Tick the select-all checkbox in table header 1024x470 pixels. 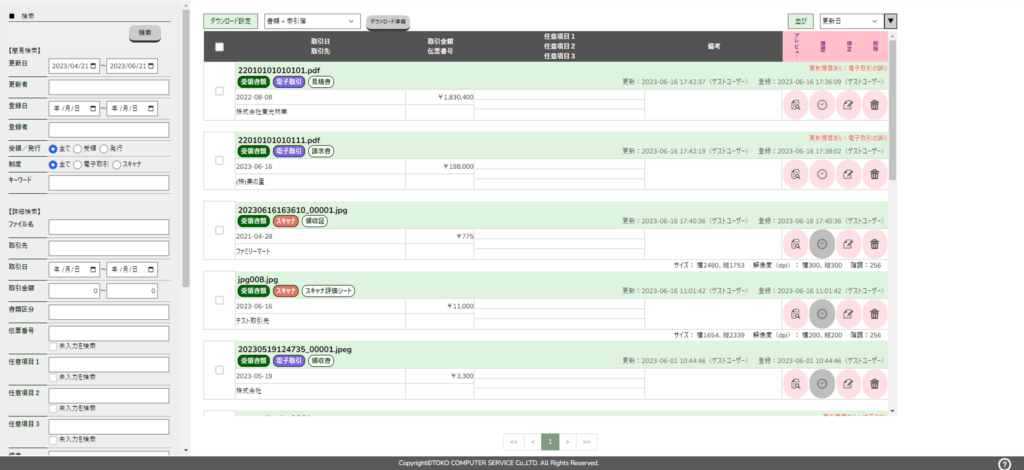(220, 46)
